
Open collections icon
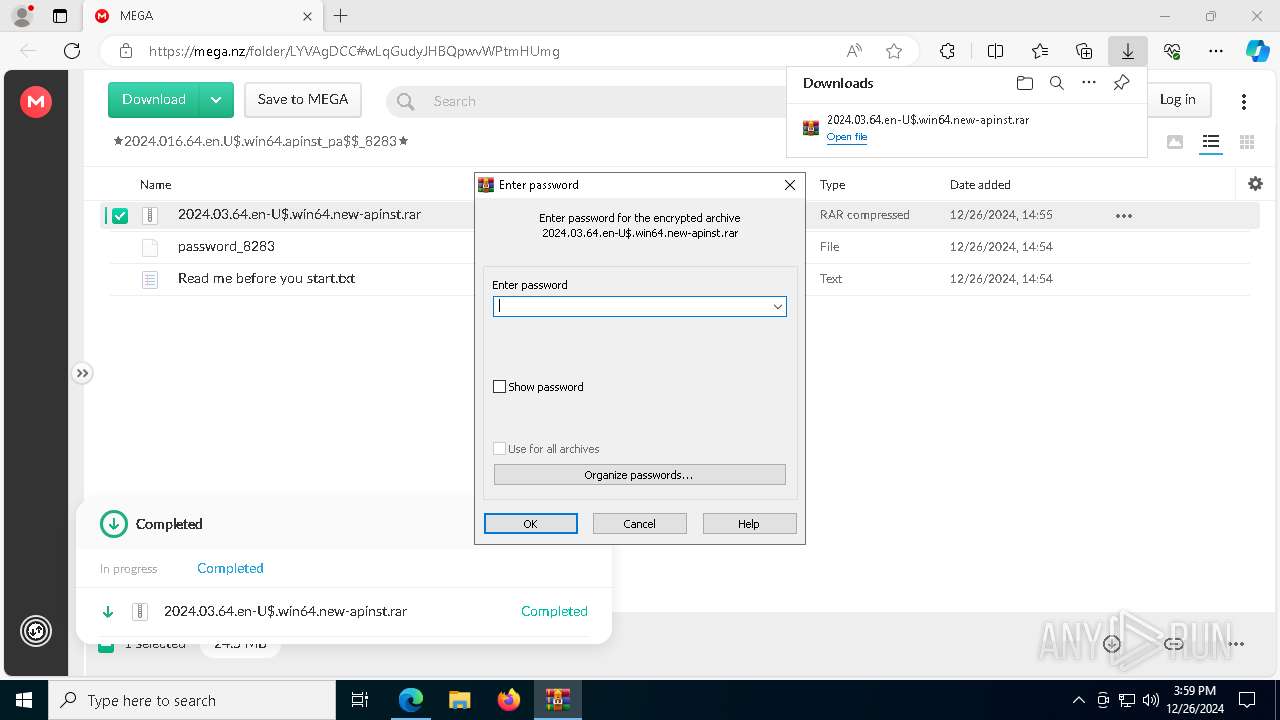[x=1084, y=51]
